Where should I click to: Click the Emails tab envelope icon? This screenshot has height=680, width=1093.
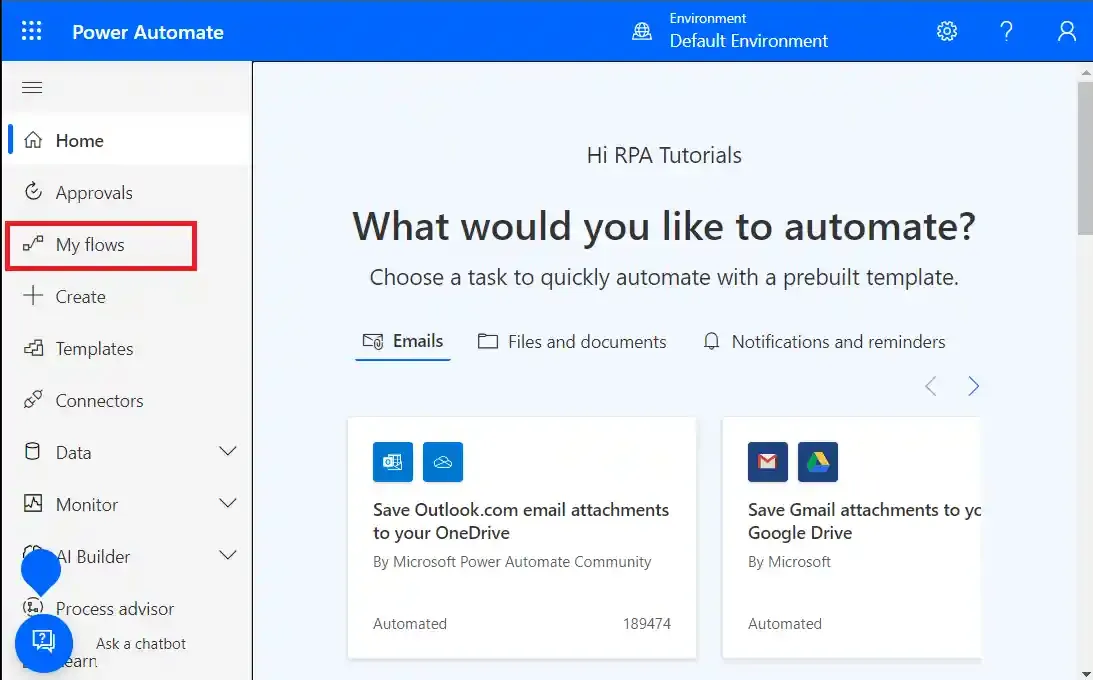(373, 341)
